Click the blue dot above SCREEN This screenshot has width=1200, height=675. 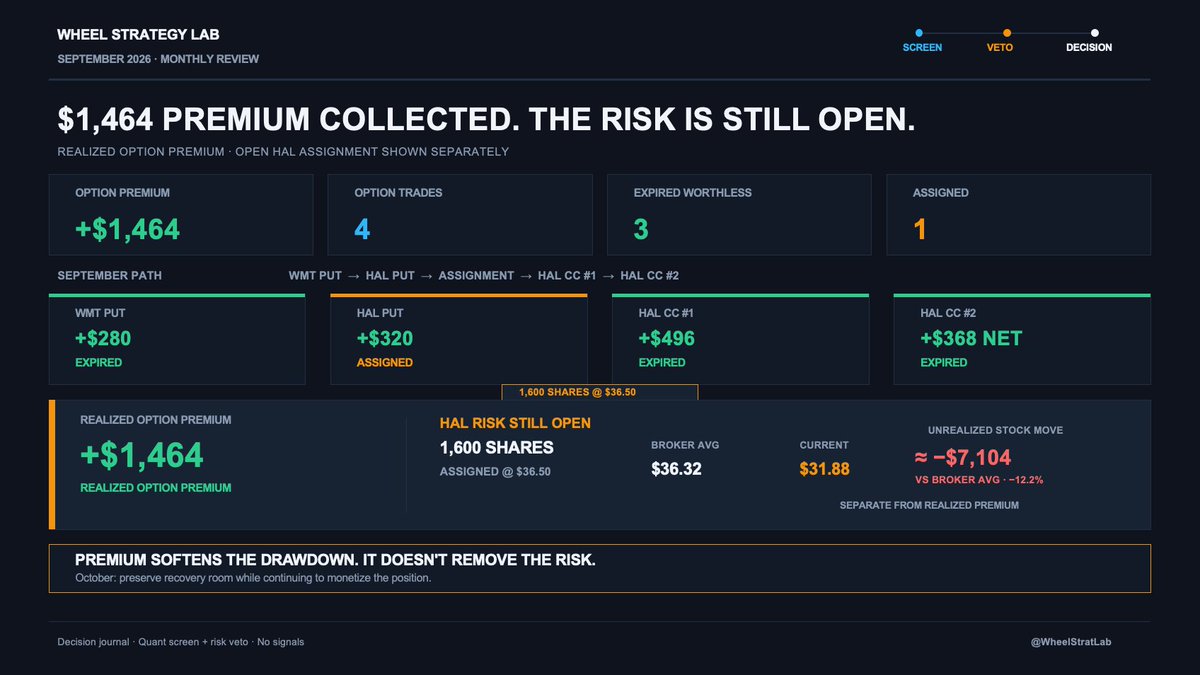[x=919, y=33]
